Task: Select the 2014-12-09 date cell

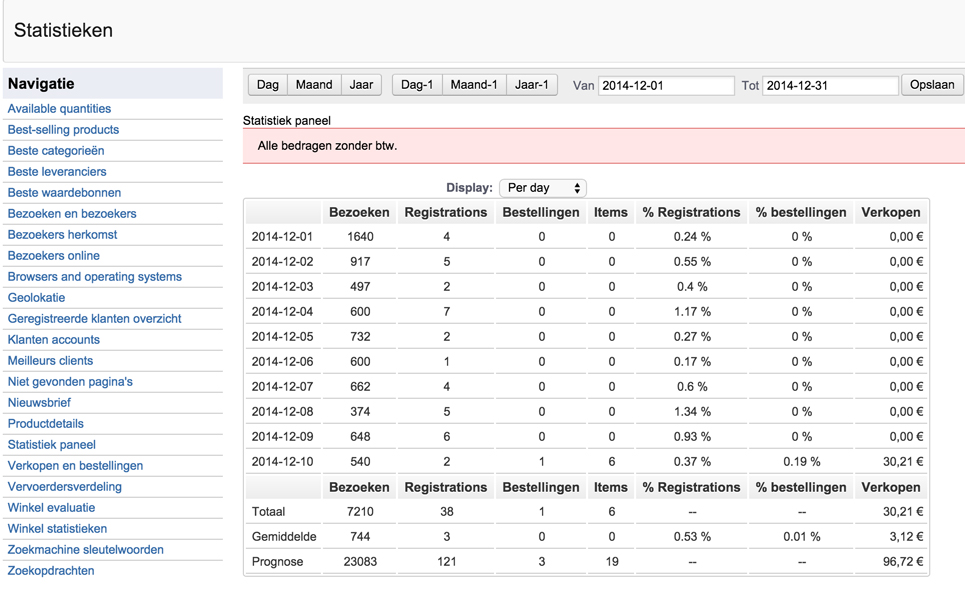Action: click(282, 437)
